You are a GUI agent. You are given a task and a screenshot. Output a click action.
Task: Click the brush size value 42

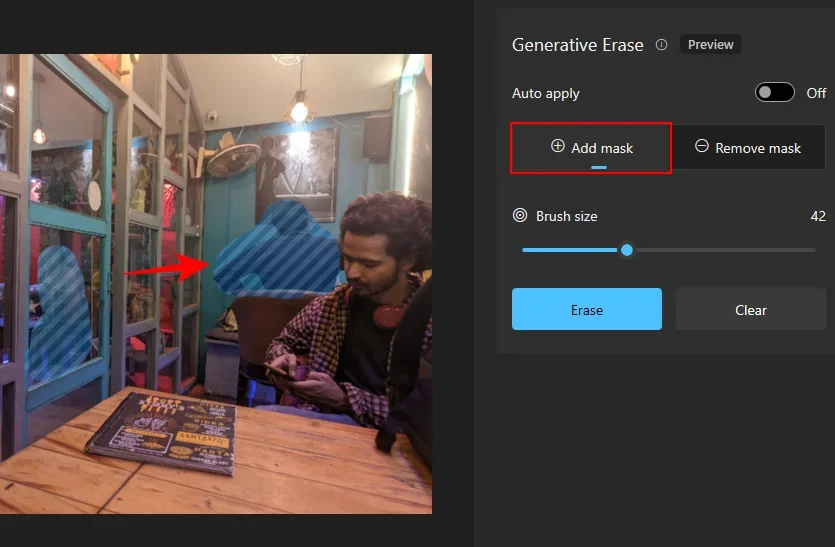coord(817,216)
